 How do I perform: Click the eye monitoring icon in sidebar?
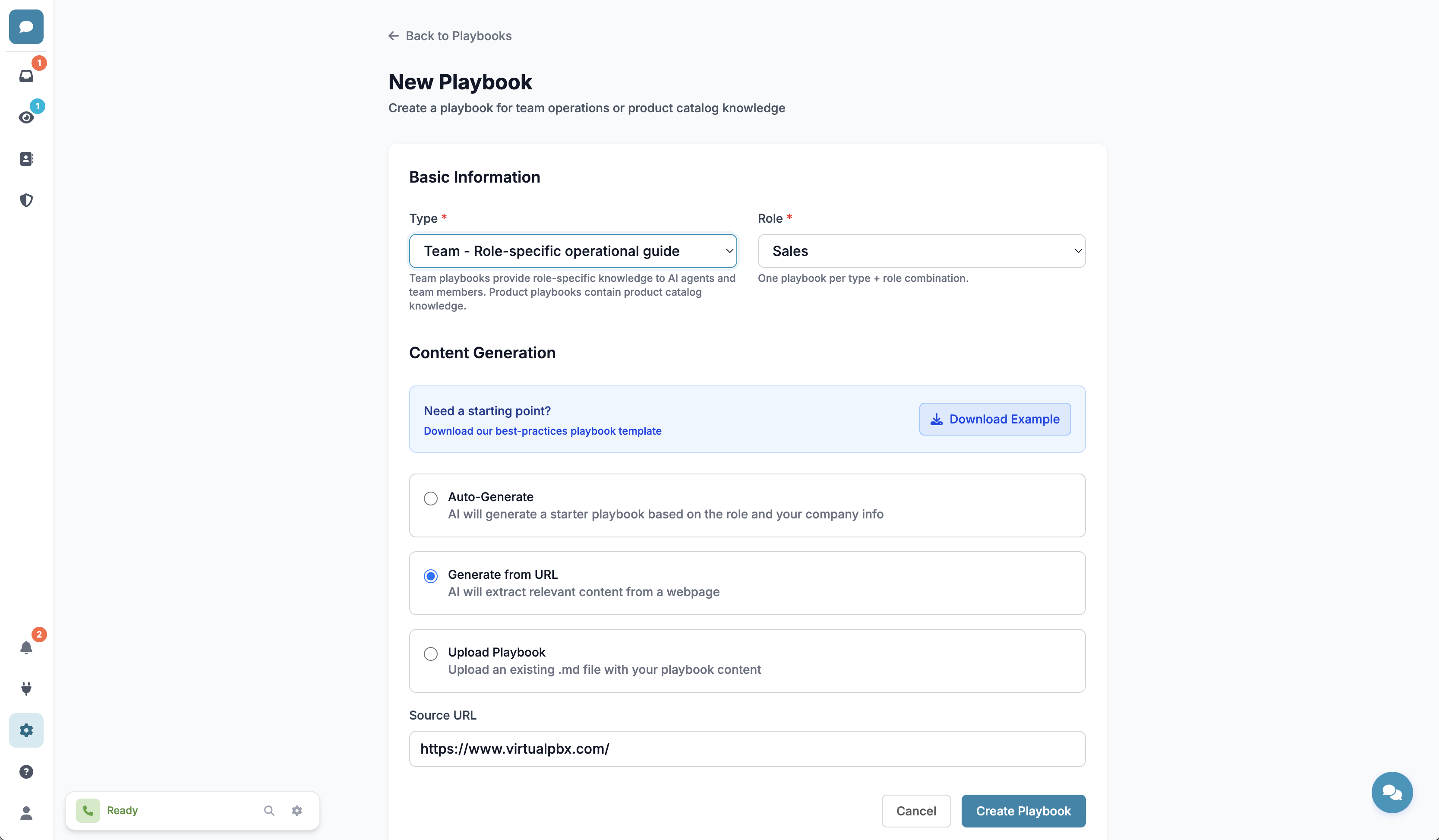tap(26, 118)
